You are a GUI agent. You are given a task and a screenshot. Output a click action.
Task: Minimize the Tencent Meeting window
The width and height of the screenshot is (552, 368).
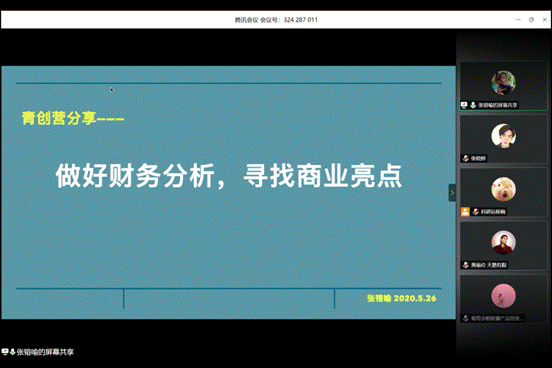[518, 20]
